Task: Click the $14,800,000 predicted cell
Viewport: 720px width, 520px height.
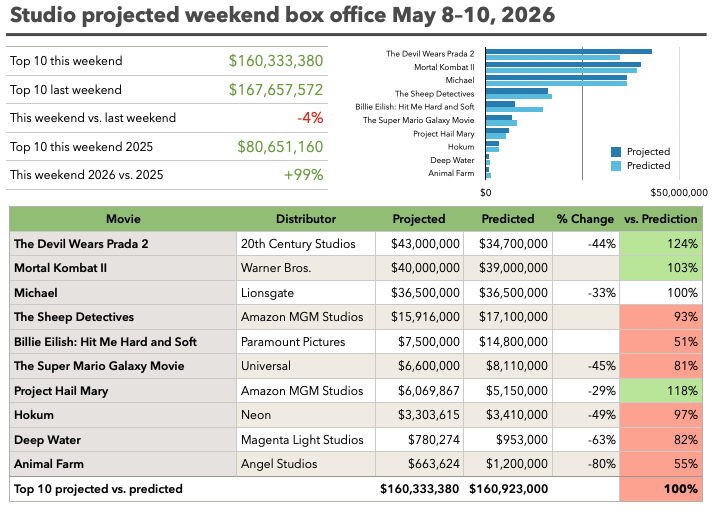Action: point(508,342)
